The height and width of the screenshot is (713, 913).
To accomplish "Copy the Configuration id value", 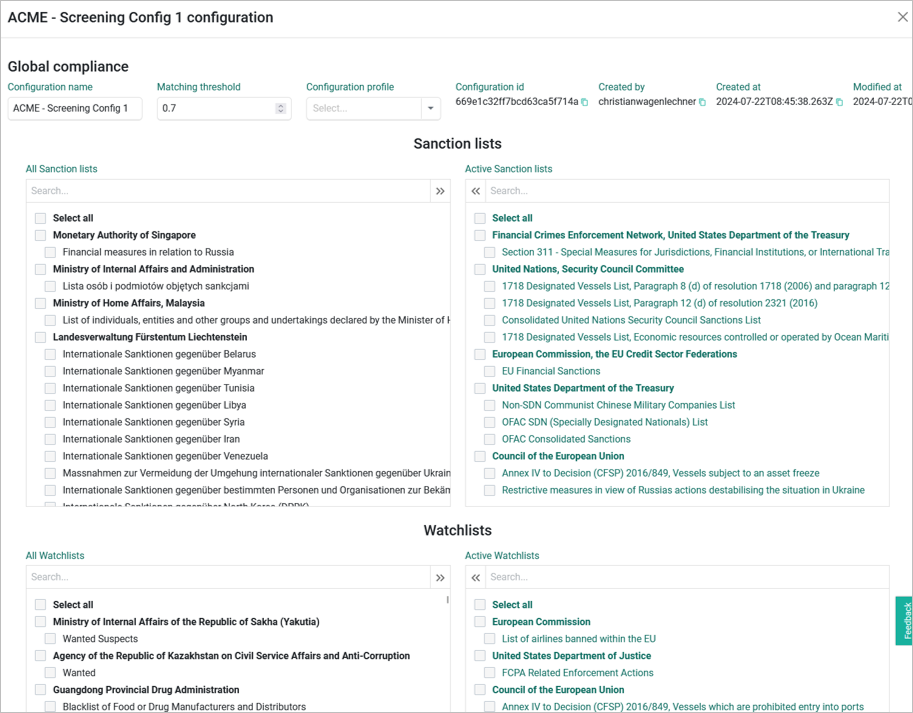I will coord(585,102).
